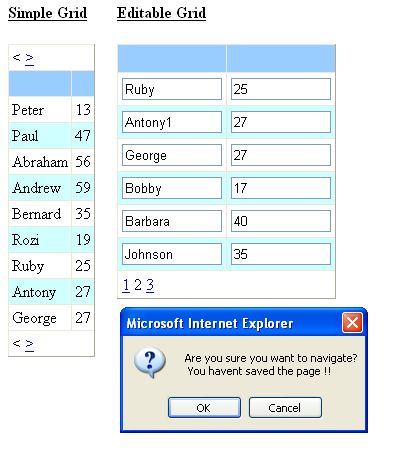Close the Microsoft Internet Explorer dialog
Image resolution: width=393 pixels, height=456 pixels.
[352, 322]
